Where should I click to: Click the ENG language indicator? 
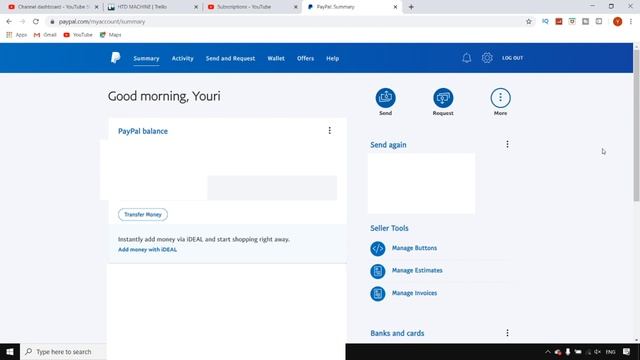(x=610, y=352)
